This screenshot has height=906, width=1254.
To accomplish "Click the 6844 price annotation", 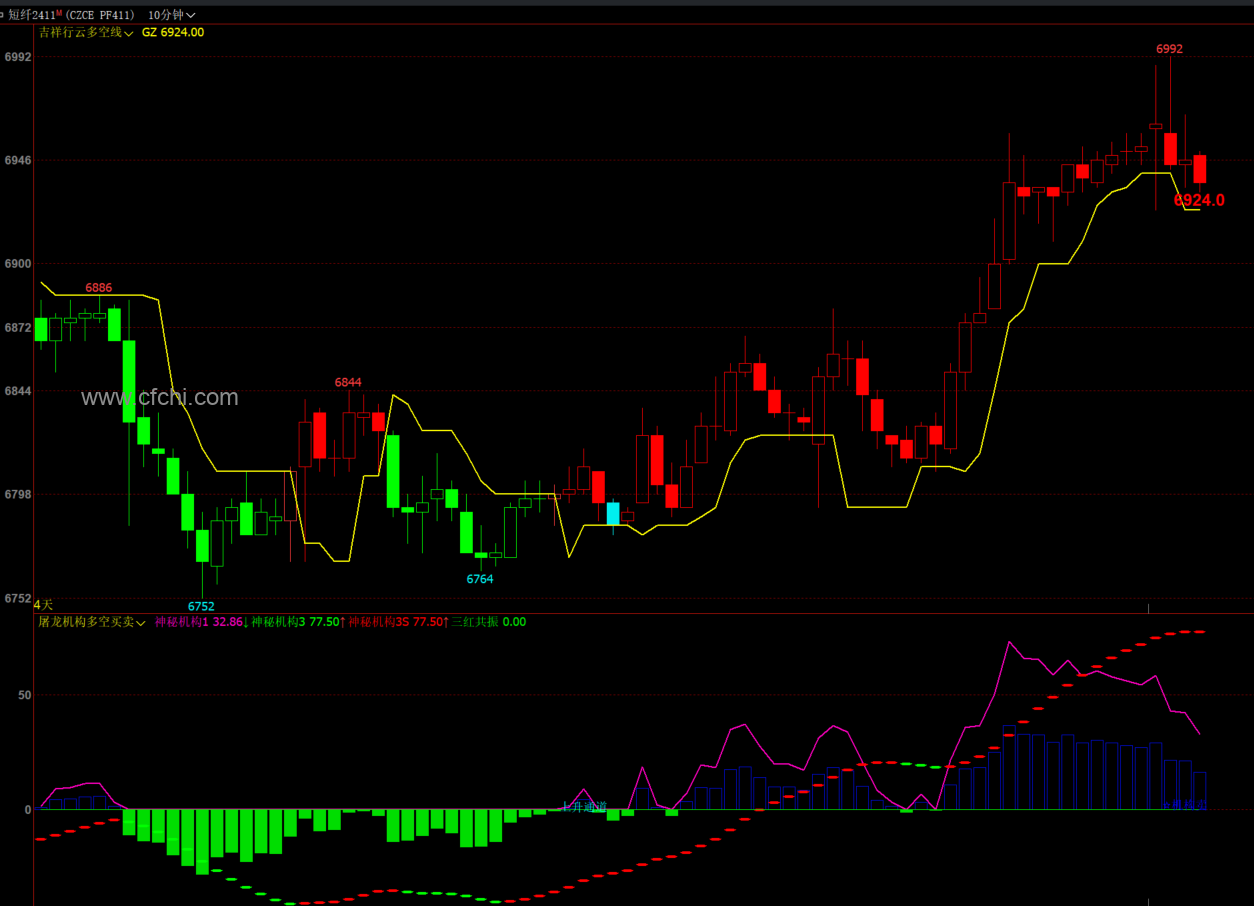I will click(x=348, y=383).
